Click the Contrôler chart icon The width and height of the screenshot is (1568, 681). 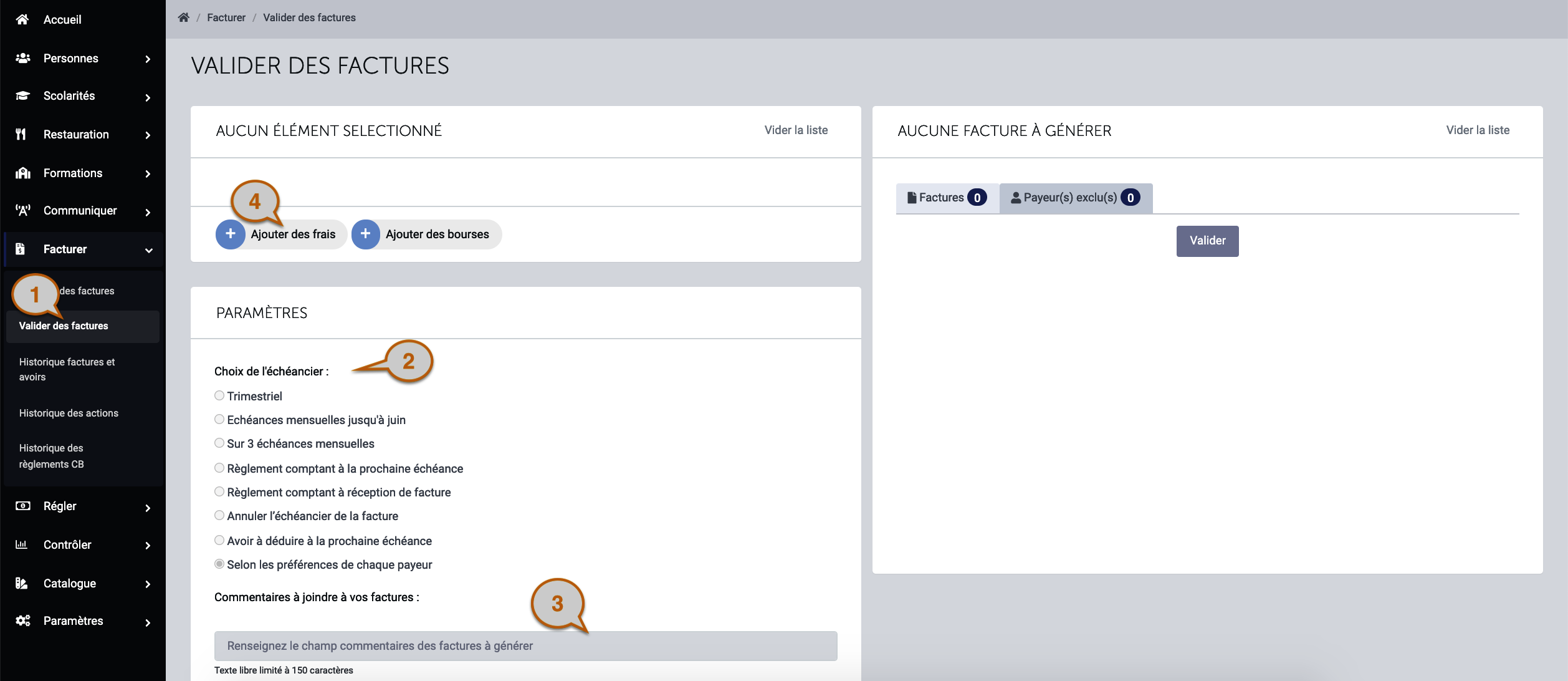22,544
